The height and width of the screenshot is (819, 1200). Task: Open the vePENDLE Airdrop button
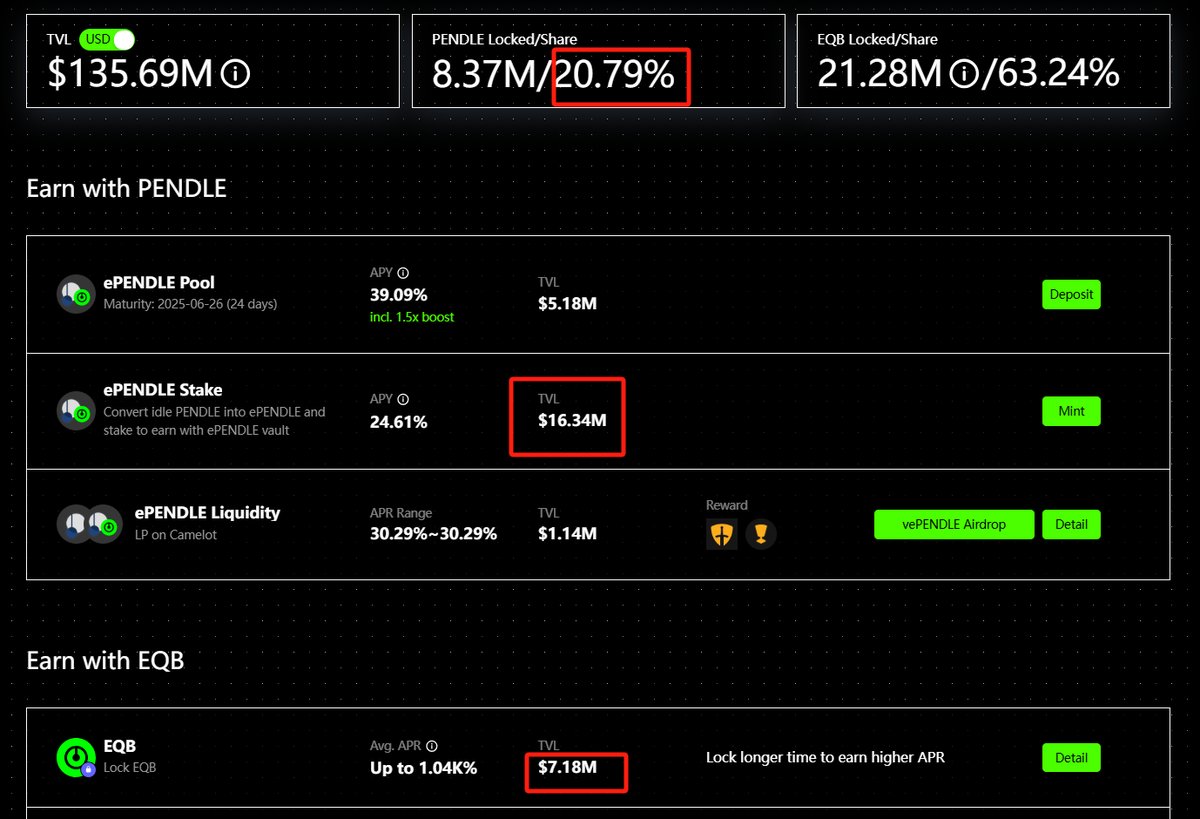[953, 524]
